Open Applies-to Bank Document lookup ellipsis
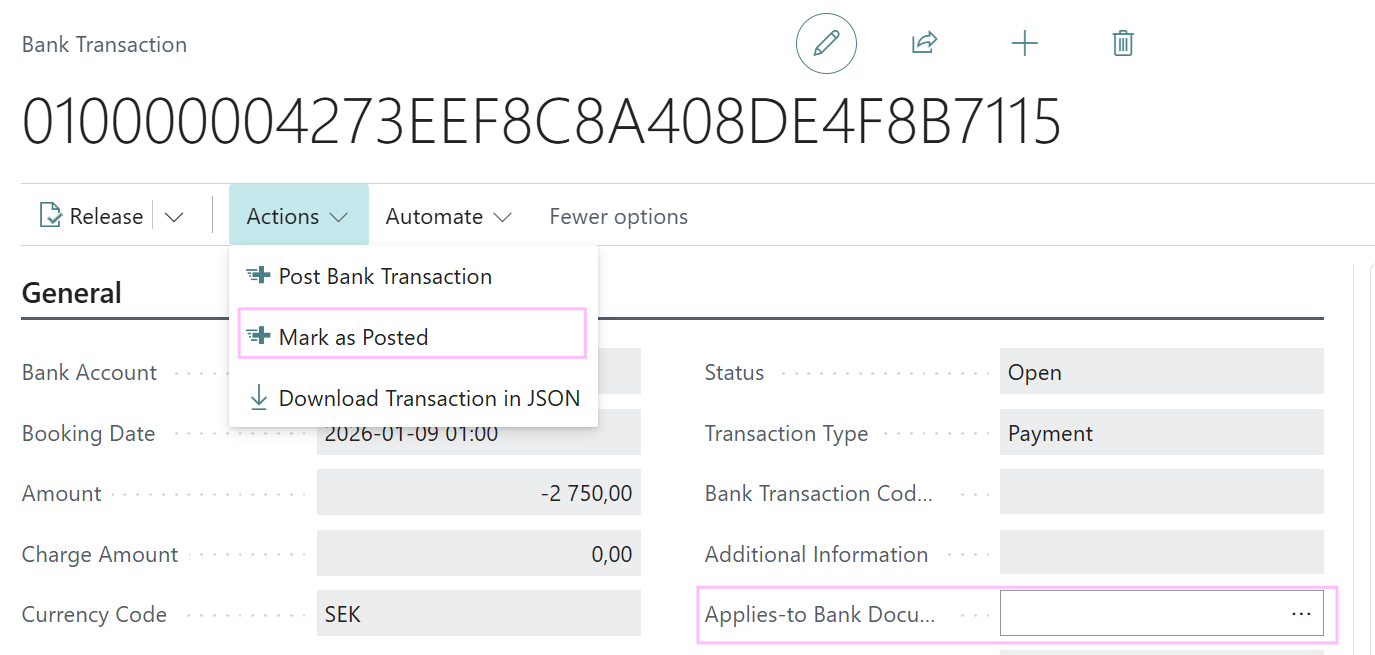Image resolution: width=1375 pixels, height=655 pixels. [1301, 613]
